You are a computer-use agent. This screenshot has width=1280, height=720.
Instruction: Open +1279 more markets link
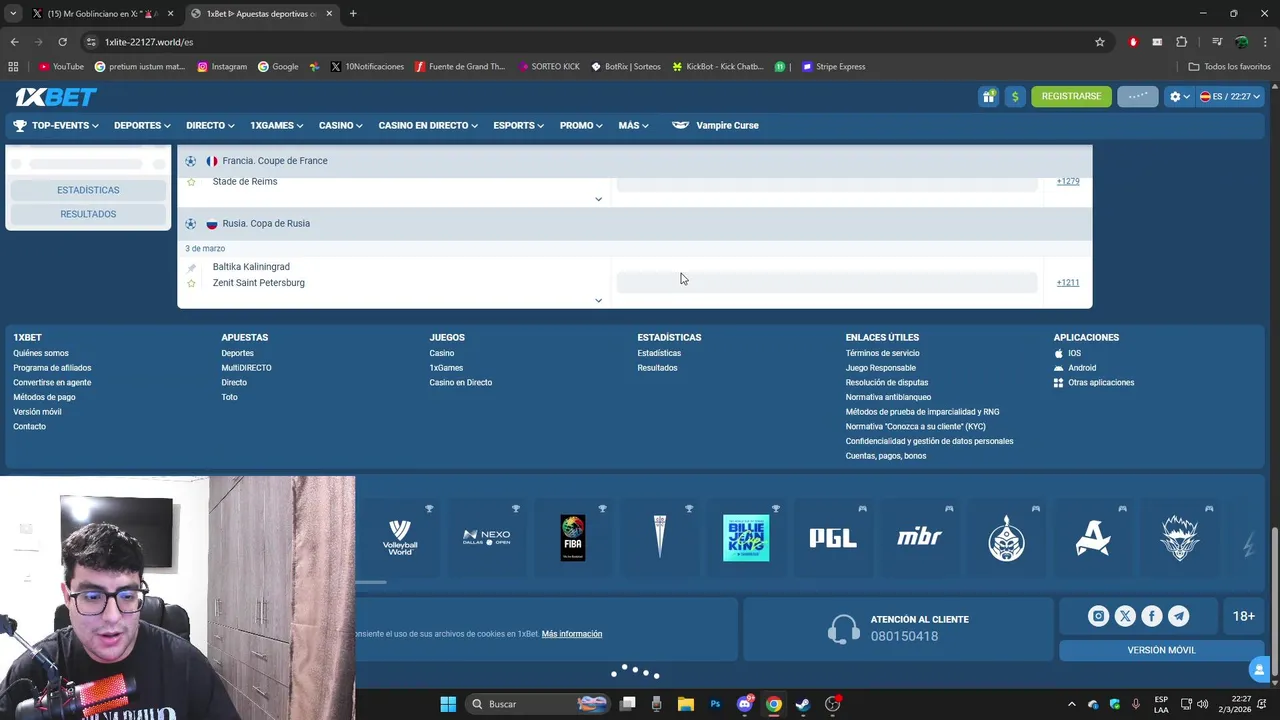1068,181
